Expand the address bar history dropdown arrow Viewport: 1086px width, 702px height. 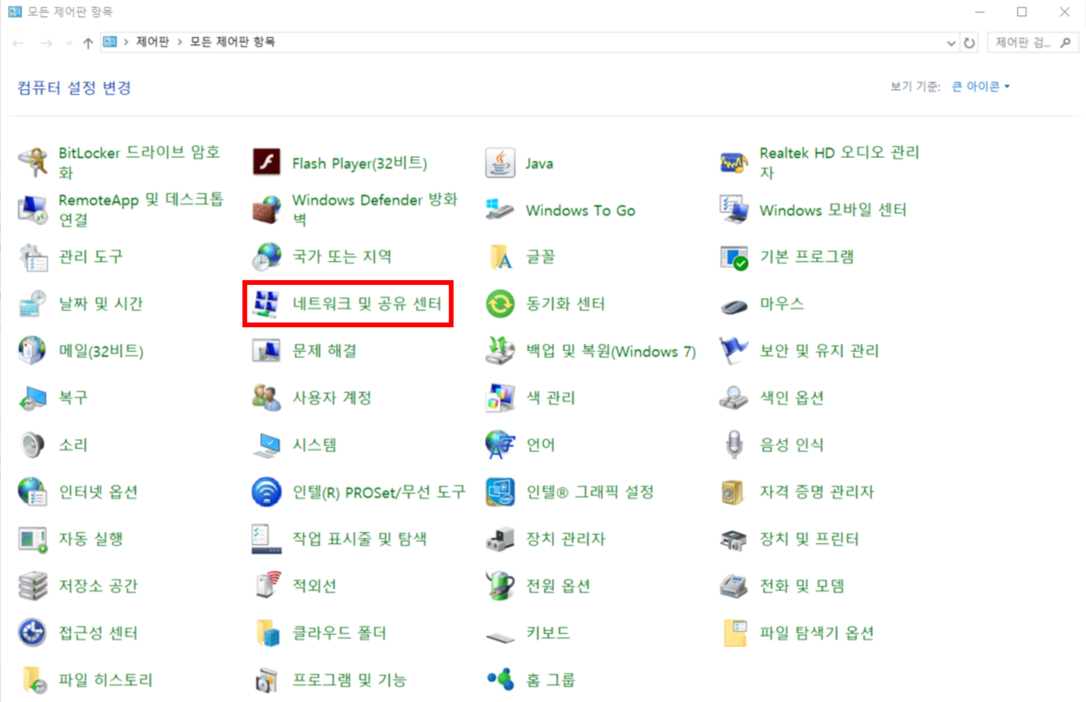(x=951, y=43)
